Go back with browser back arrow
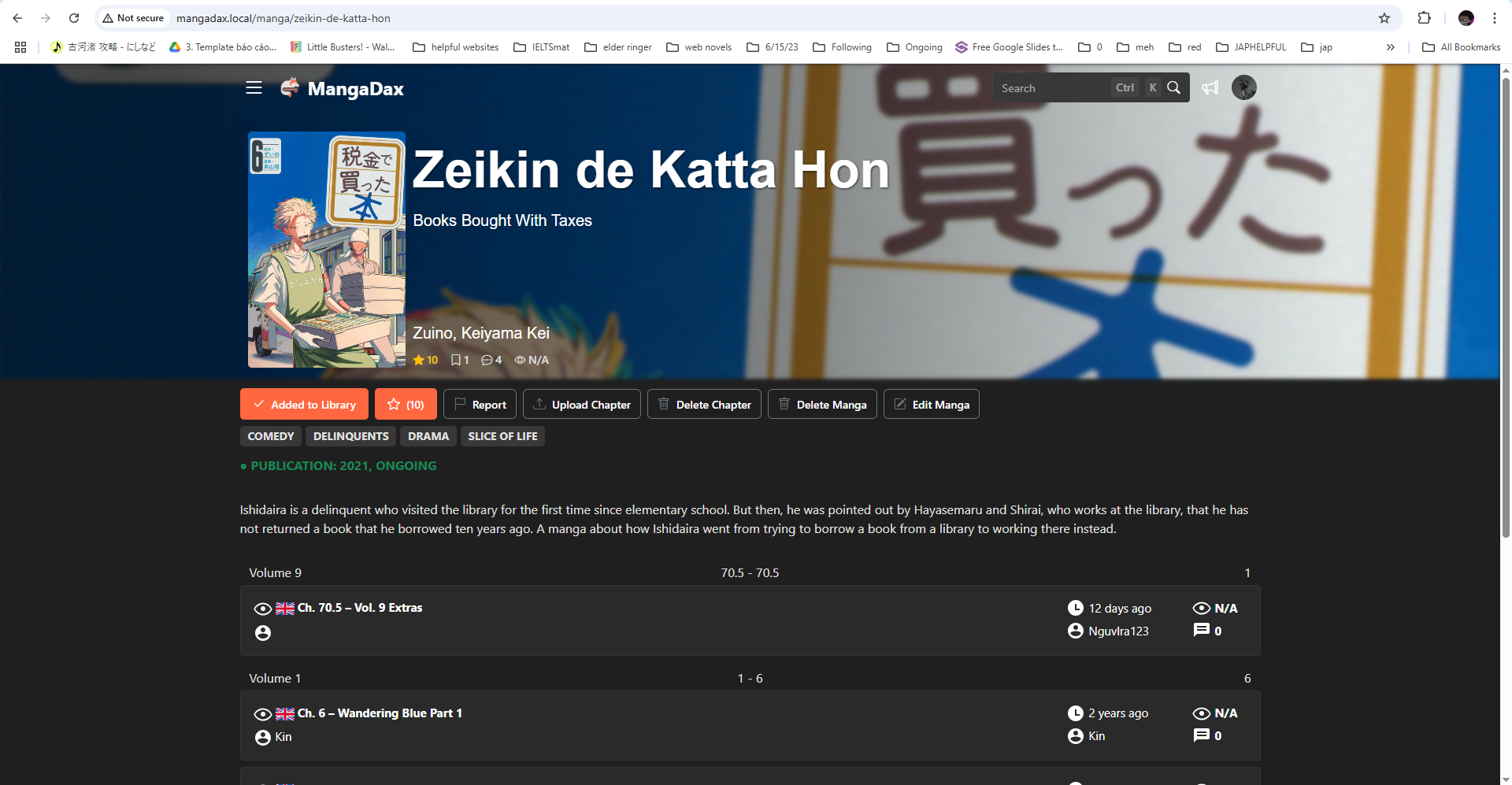The height and width of the screenshot is (785, 1512). (x=17, y=18)
